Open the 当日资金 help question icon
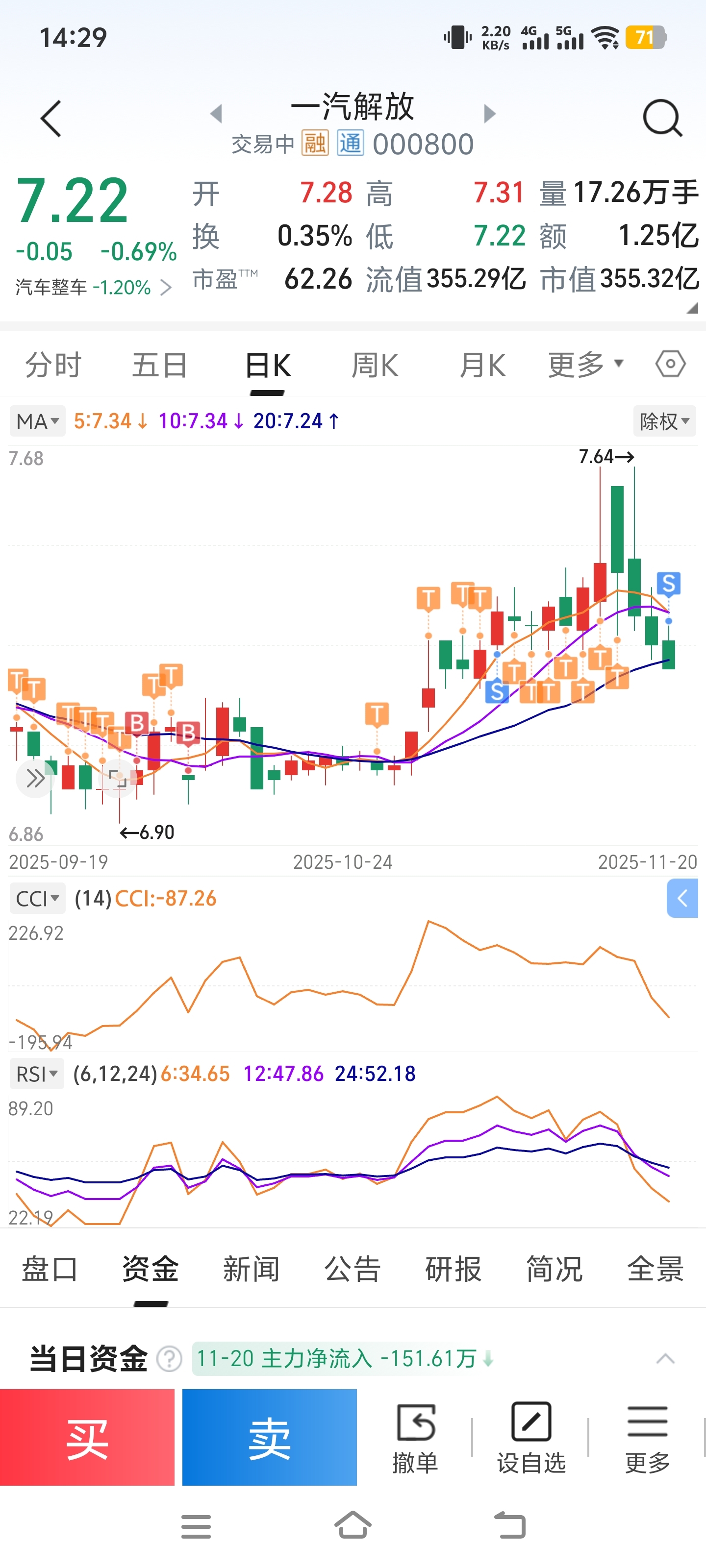This screenshot has width=706, height=1568. point(169,1359)
